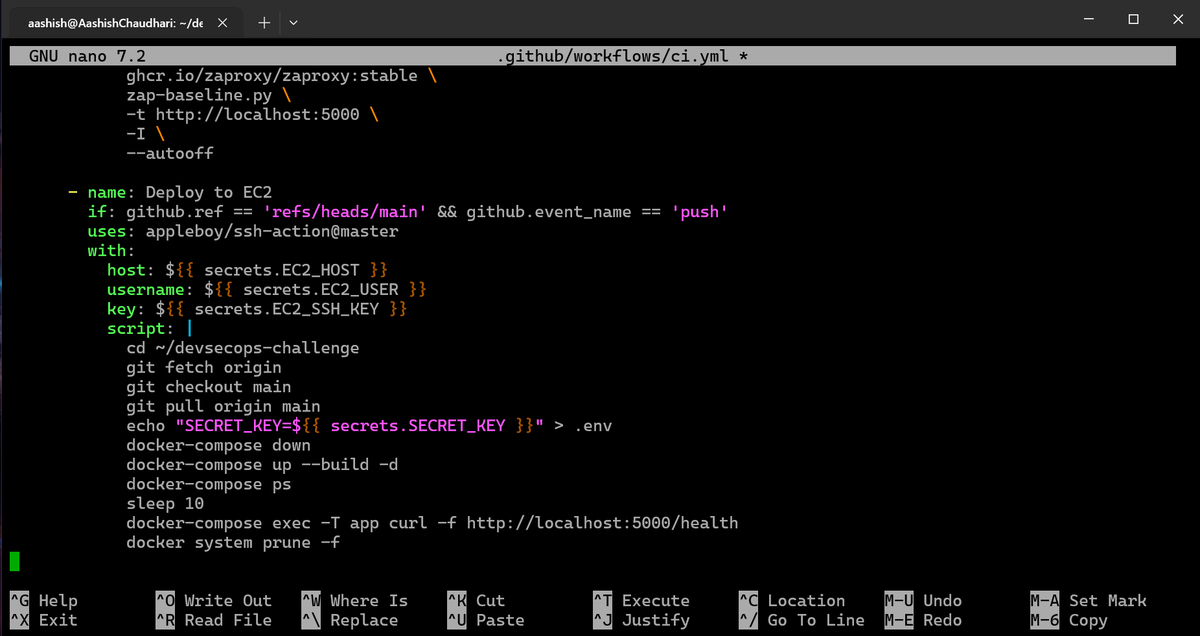This screenshot has height=636, width=1200.
Task: Click the 'refs/heads/main' string
Action: pyautogui.click(x=345, y=212)
